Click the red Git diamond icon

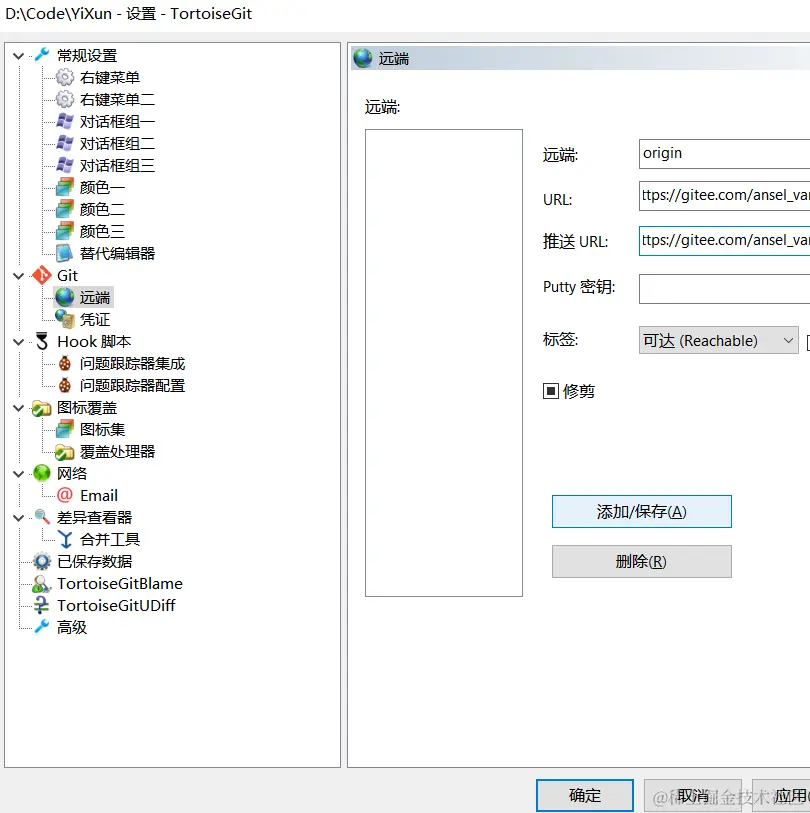tap(42, 275)
